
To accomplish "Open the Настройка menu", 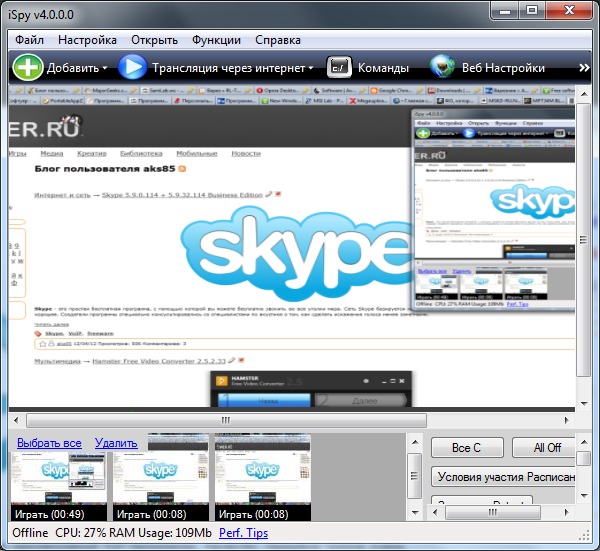I will (87, 40).
